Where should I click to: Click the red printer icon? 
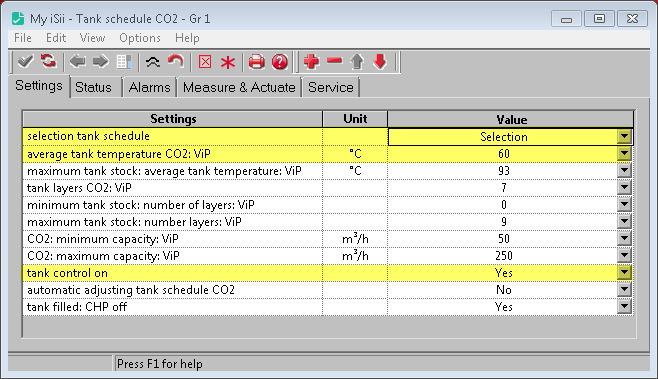[x=256, y=62]
